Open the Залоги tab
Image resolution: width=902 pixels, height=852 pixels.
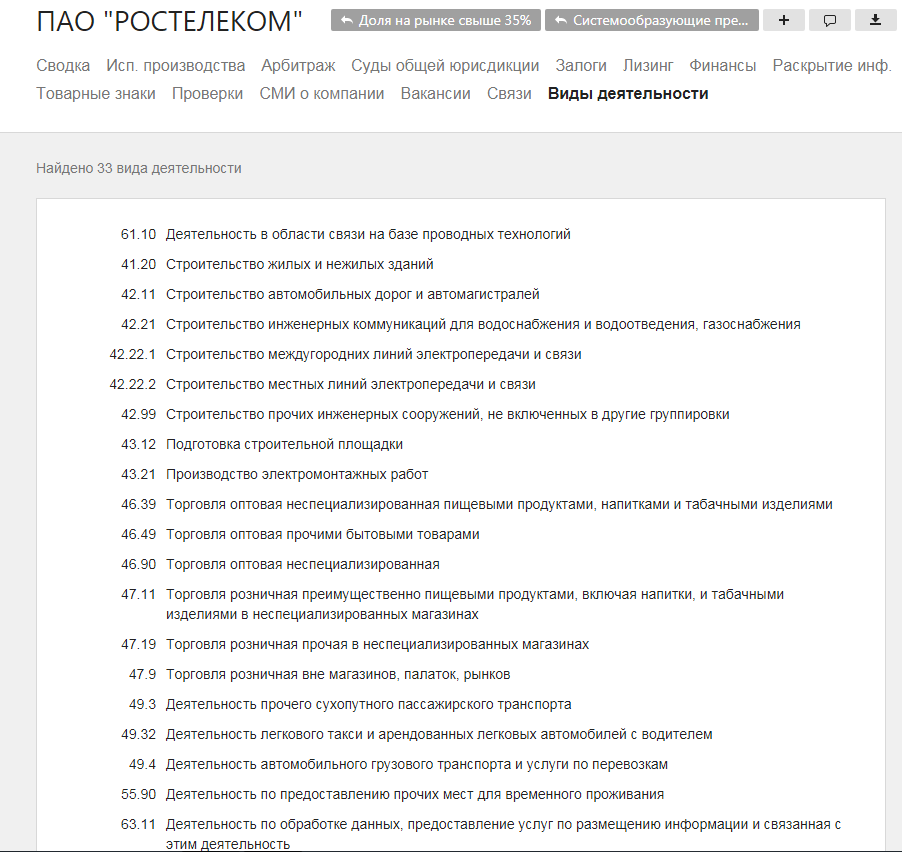(581, 66)
